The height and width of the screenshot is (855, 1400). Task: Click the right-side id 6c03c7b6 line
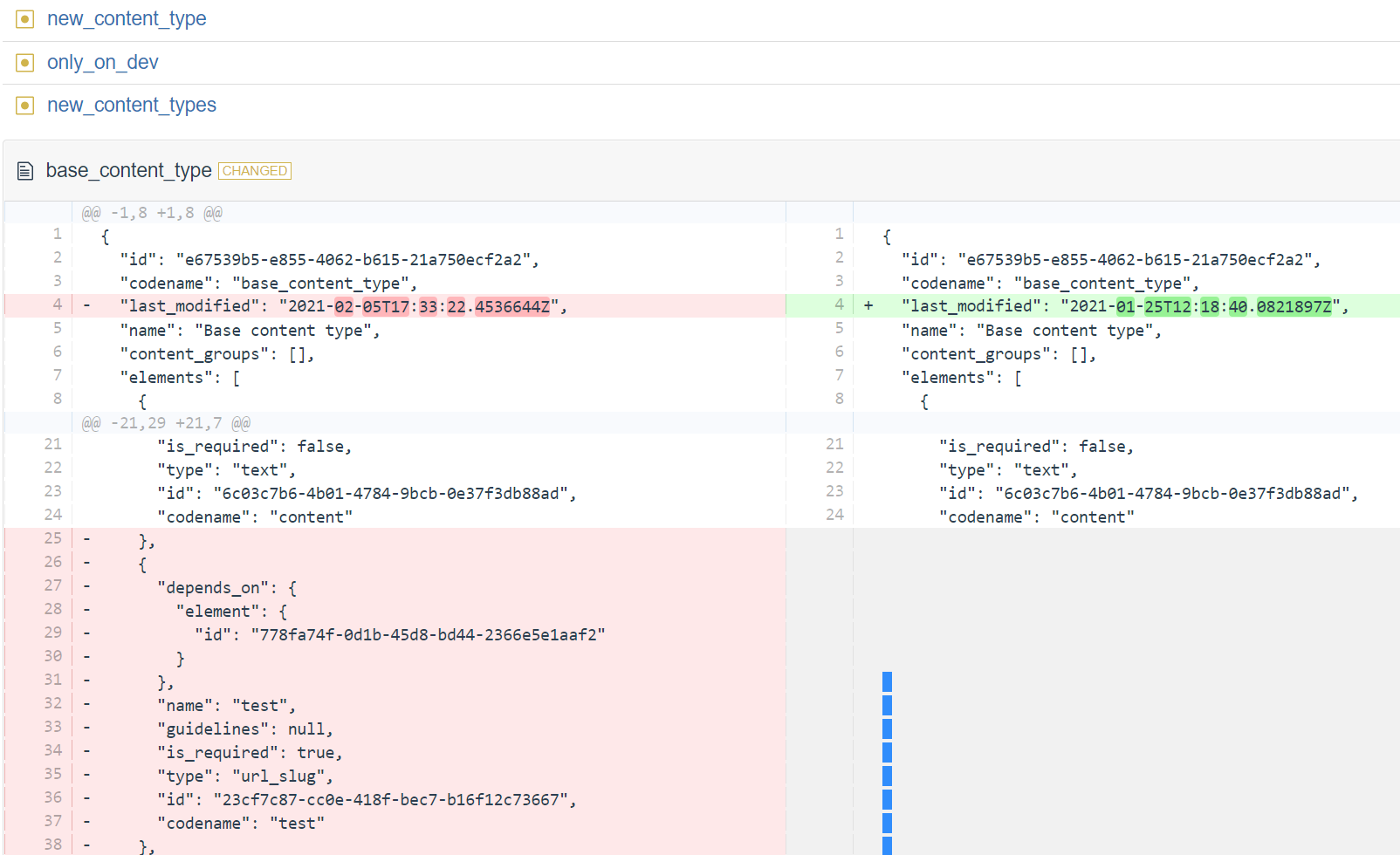1149,494
